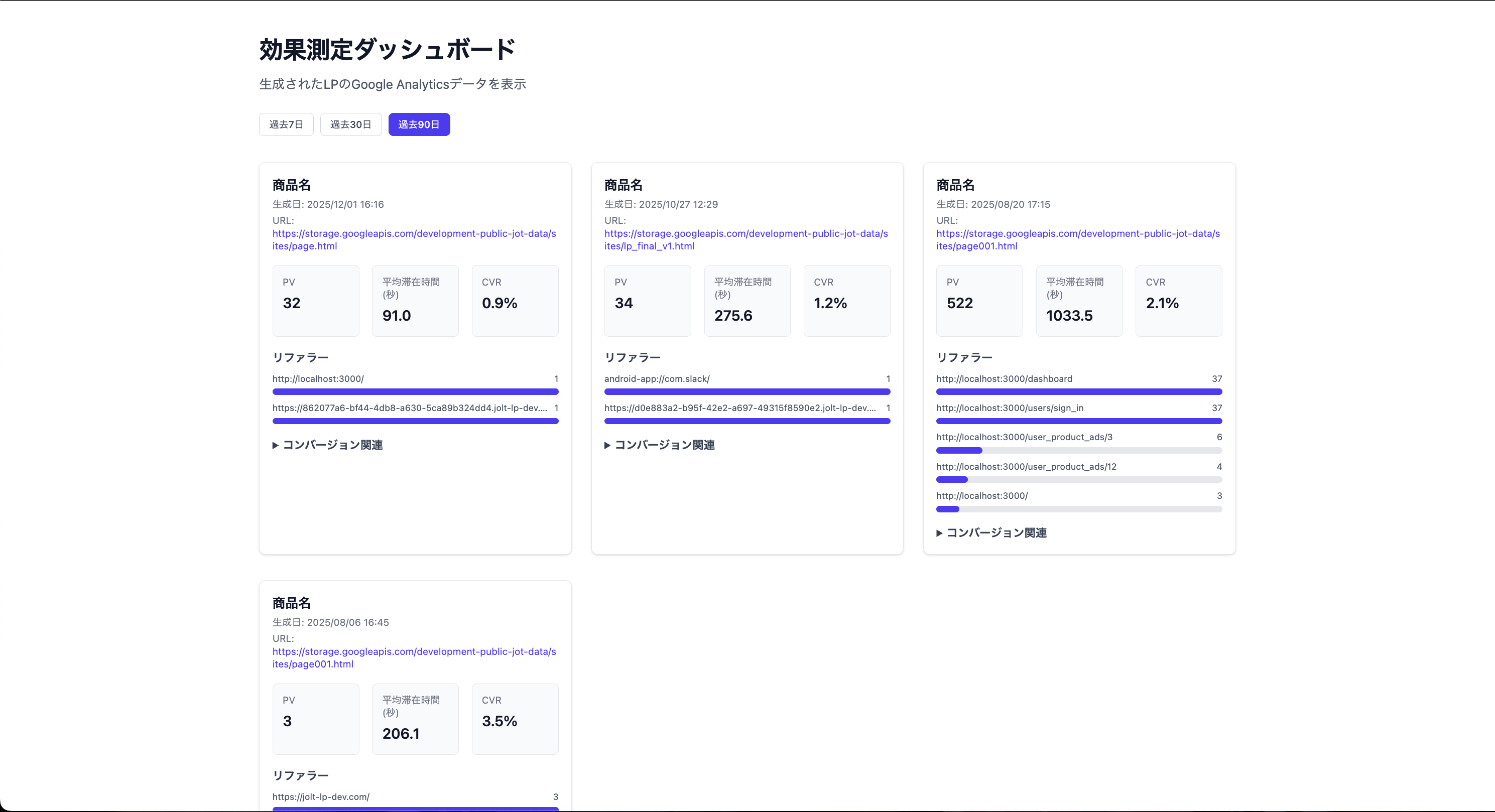1495x812 pixels.
Task: Click the dashboard referrer bar in third card
Action: (1078, 391)
